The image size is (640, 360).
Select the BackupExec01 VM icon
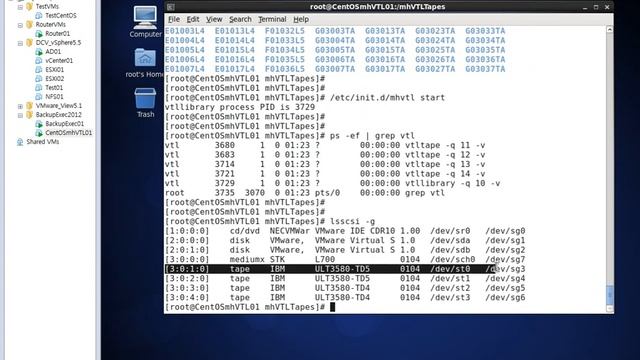click(x=39, y=124)
